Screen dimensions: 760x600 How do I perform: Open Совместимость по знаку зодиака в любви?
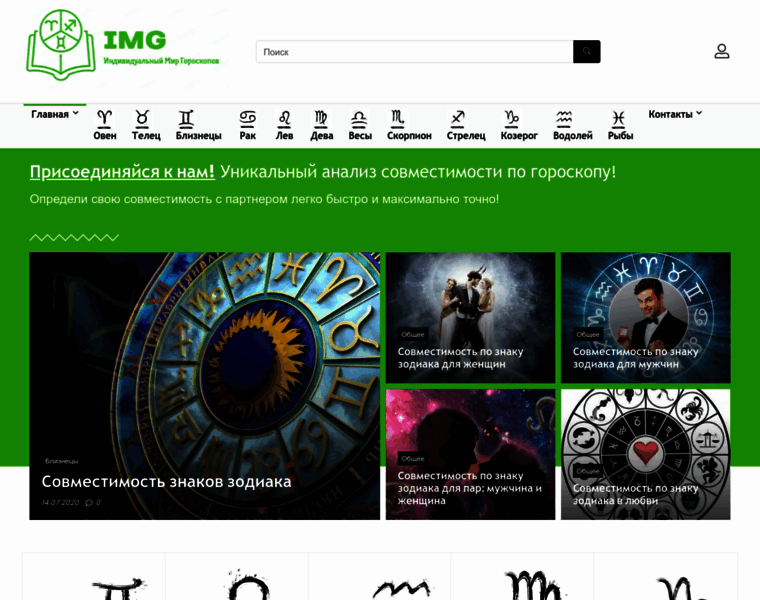635,494
